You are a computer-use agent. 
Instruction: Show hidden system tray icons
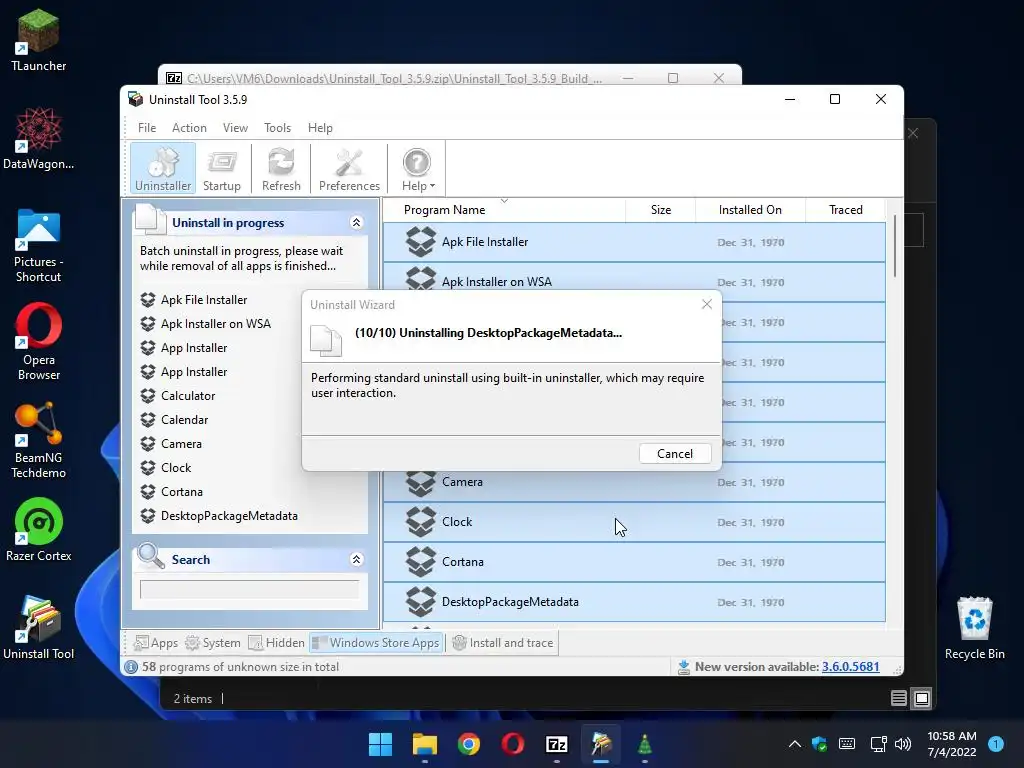click(795, 744)
